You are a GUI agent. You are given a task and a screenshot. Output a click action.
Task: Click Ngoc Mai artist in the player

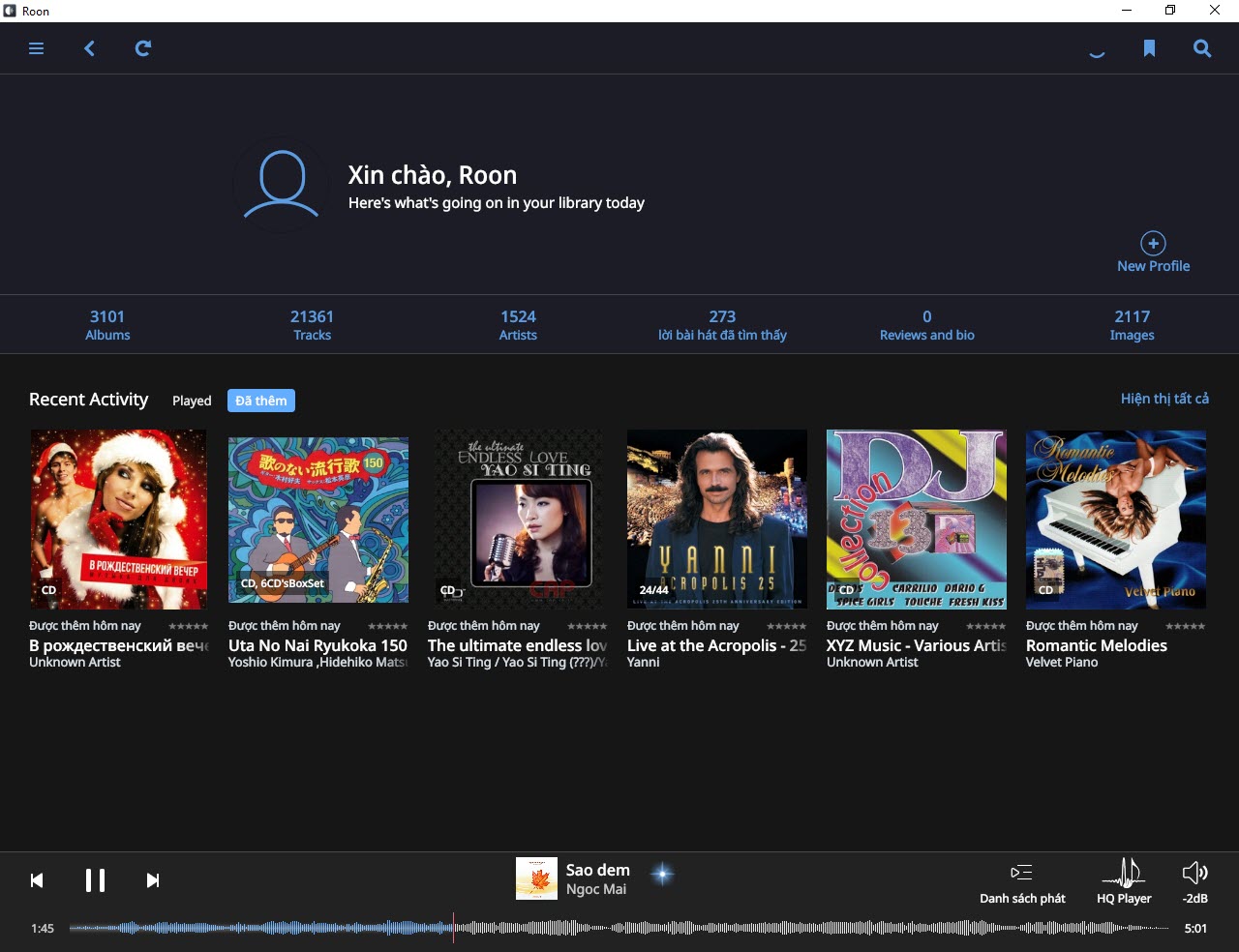596,889
